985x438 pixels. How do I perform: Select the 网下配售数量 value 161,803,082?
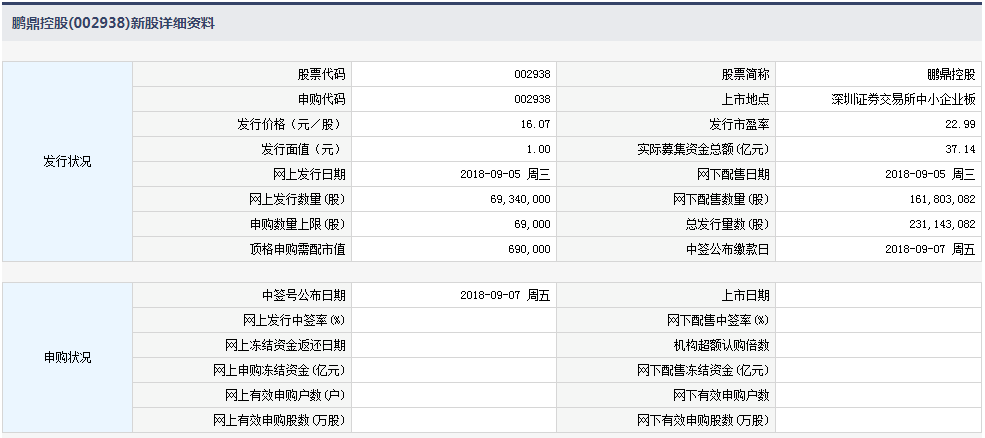click(938, 199)
